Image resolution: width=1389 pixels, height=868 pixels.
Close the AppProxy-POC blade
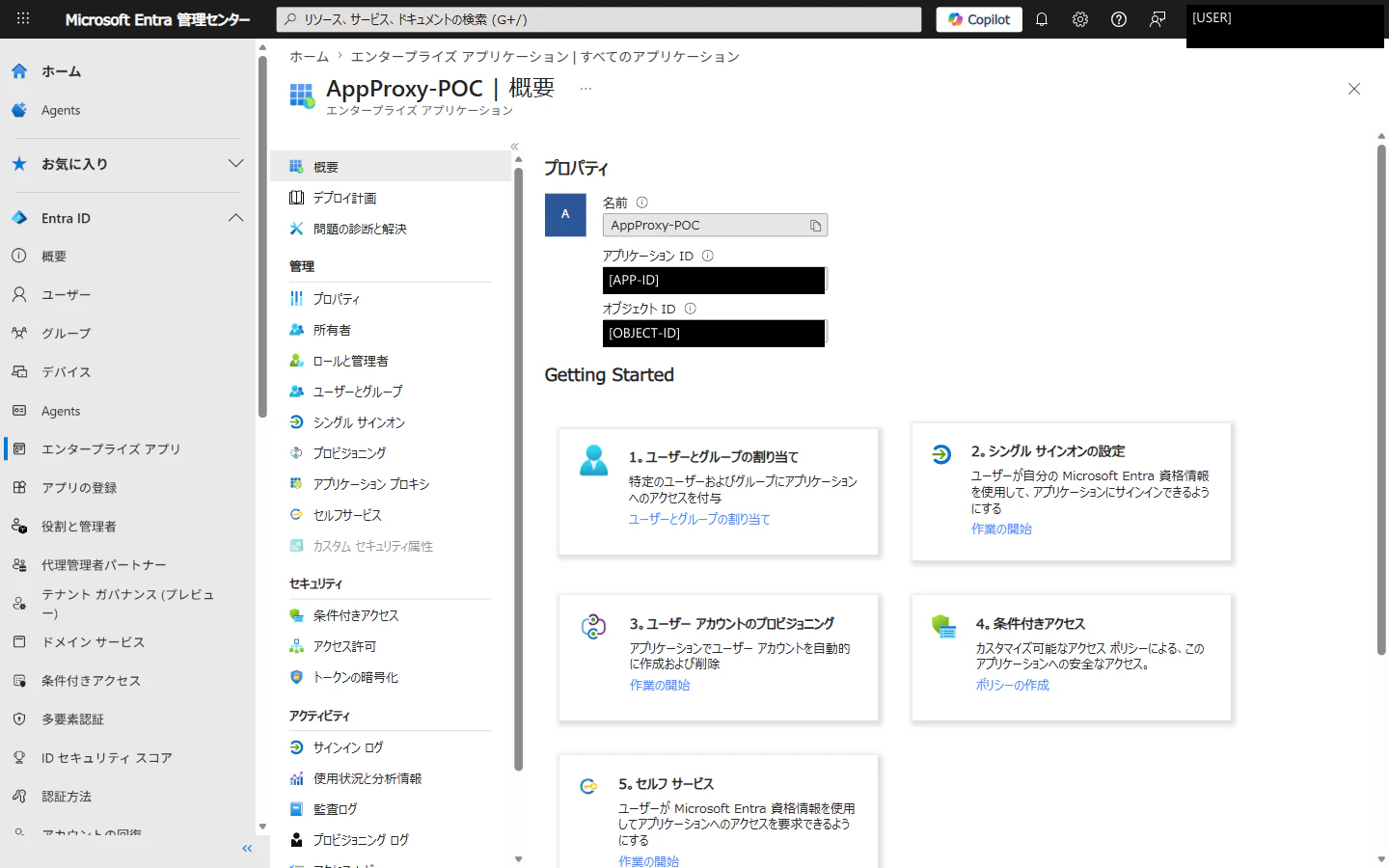coord(1354,89)
